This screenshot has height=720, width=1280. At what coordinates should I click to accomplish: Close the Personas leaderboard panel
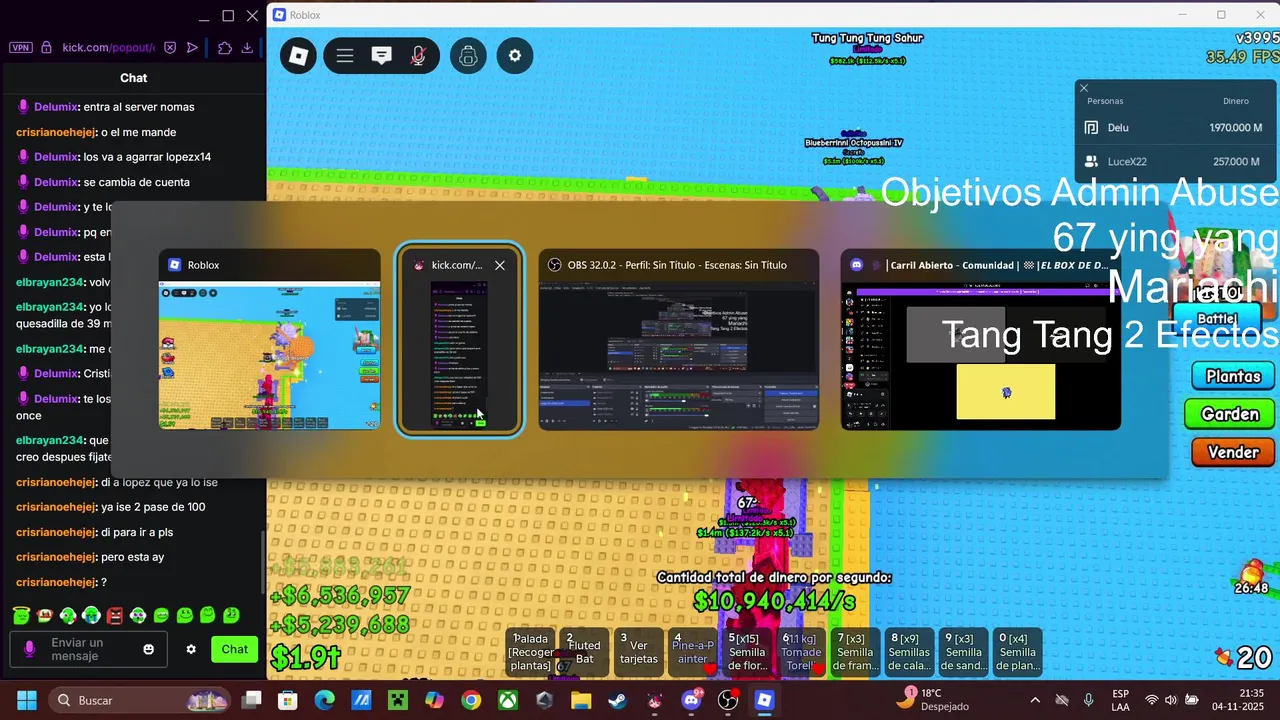pyautogui.click(x=1083, y=88)
